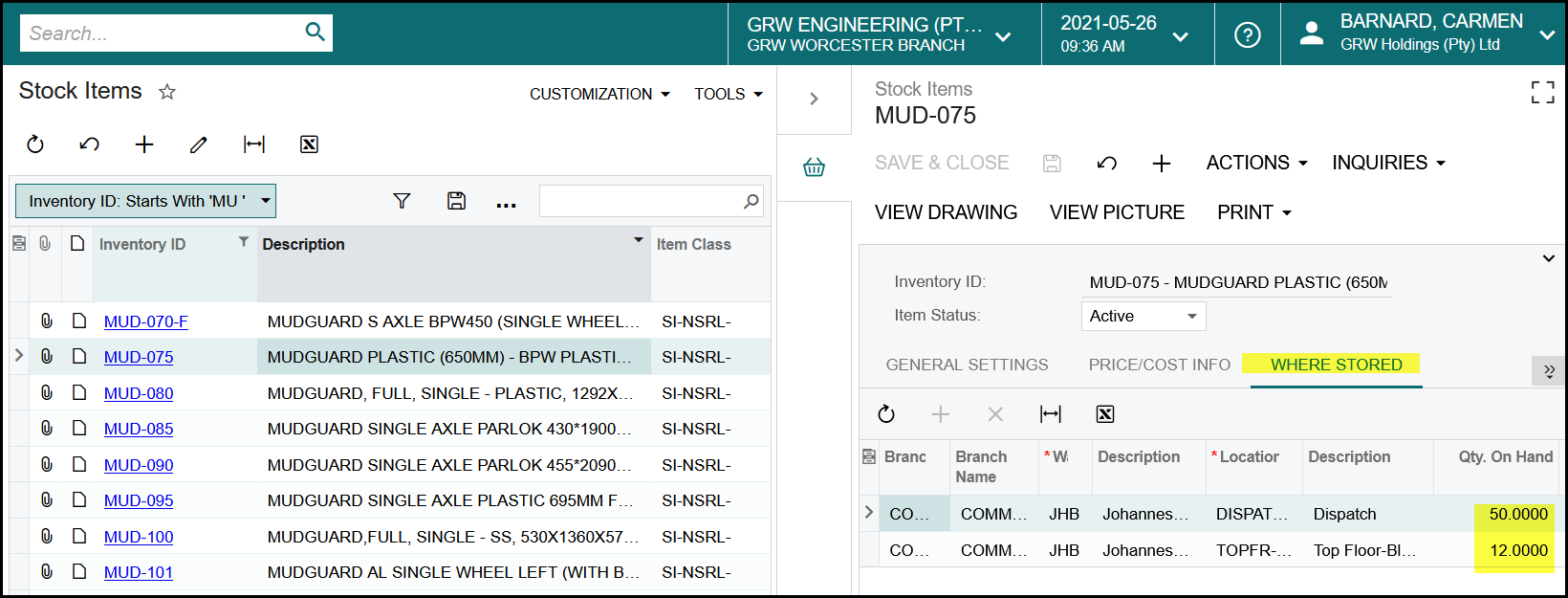Click the top search box
This screenshot has height=598, width=1568.
tap(163, 33)
